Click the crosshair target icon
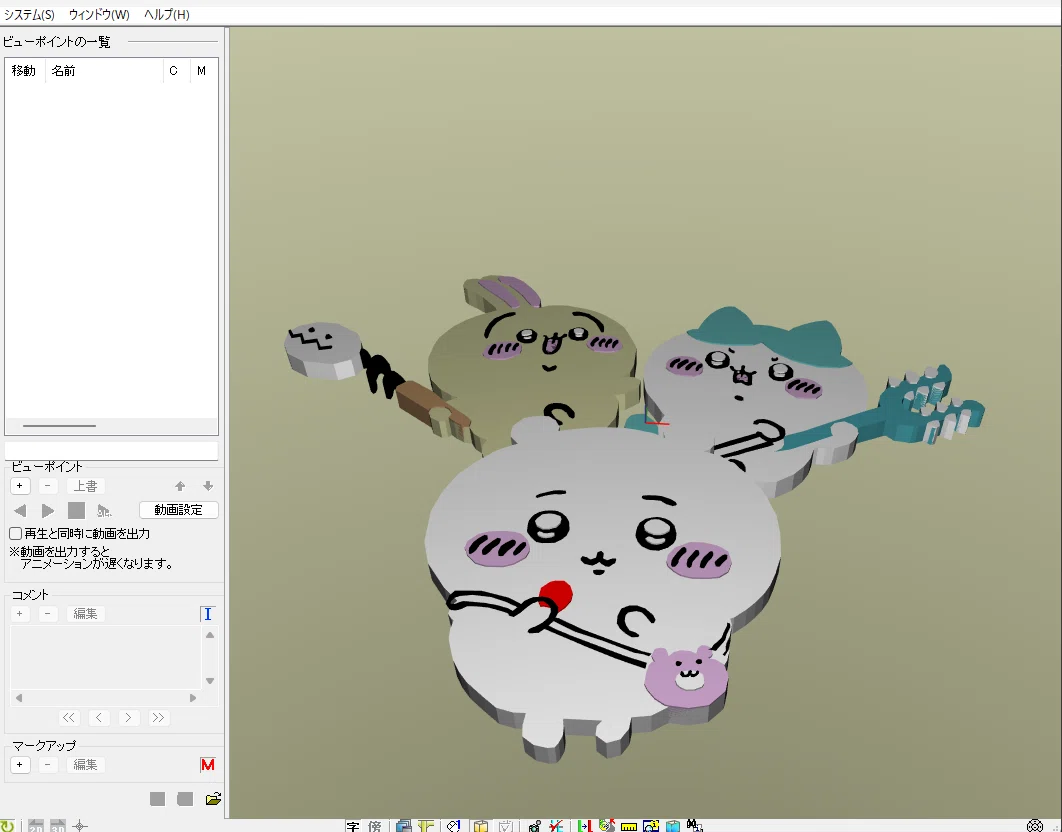 [80, 826]
